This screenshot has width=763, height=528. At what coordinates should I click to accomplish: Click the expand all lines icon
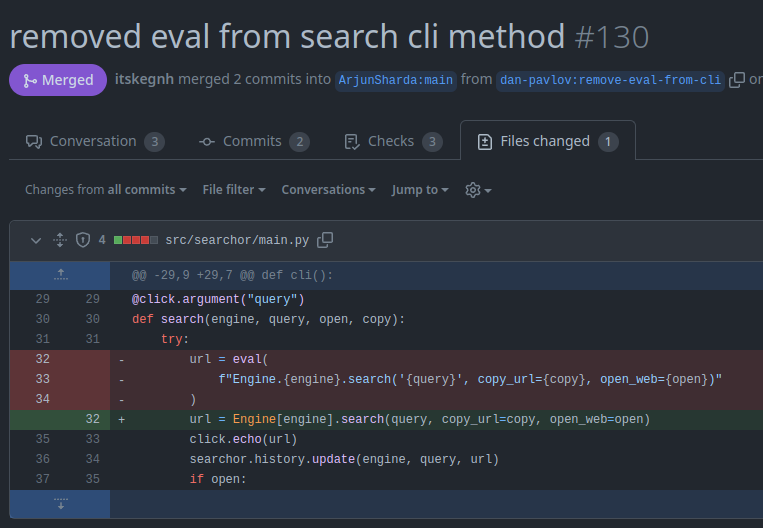[59, 240]
